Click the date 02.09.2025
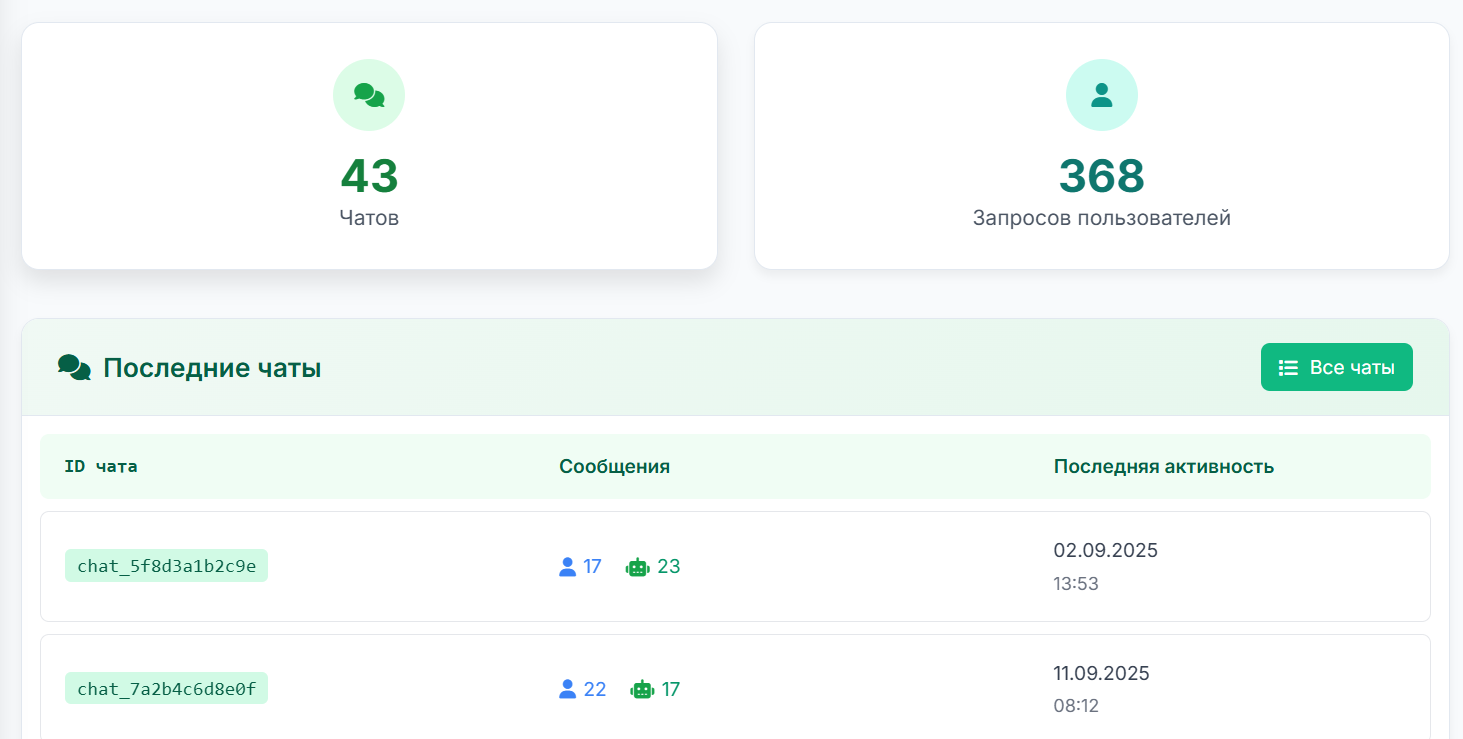Screen dimensions: 1463x739 [x=1105, y=550]
